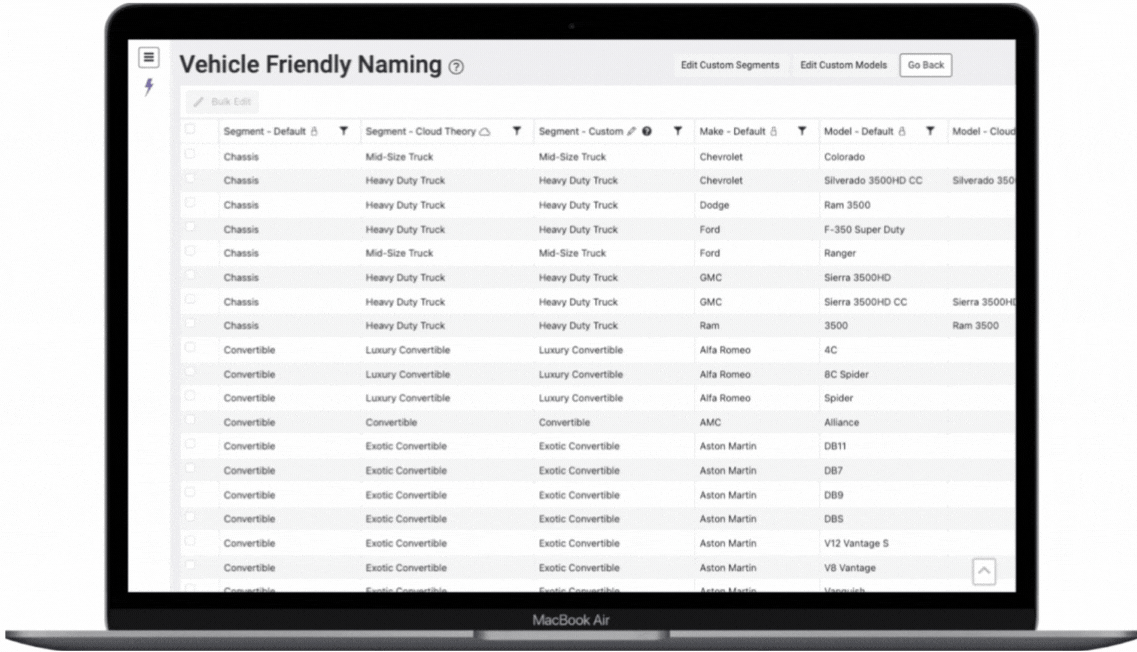Screen dimensions: 1137x652
Task: Click '8C Spider' model cell
Action: [x=846, y=374]
